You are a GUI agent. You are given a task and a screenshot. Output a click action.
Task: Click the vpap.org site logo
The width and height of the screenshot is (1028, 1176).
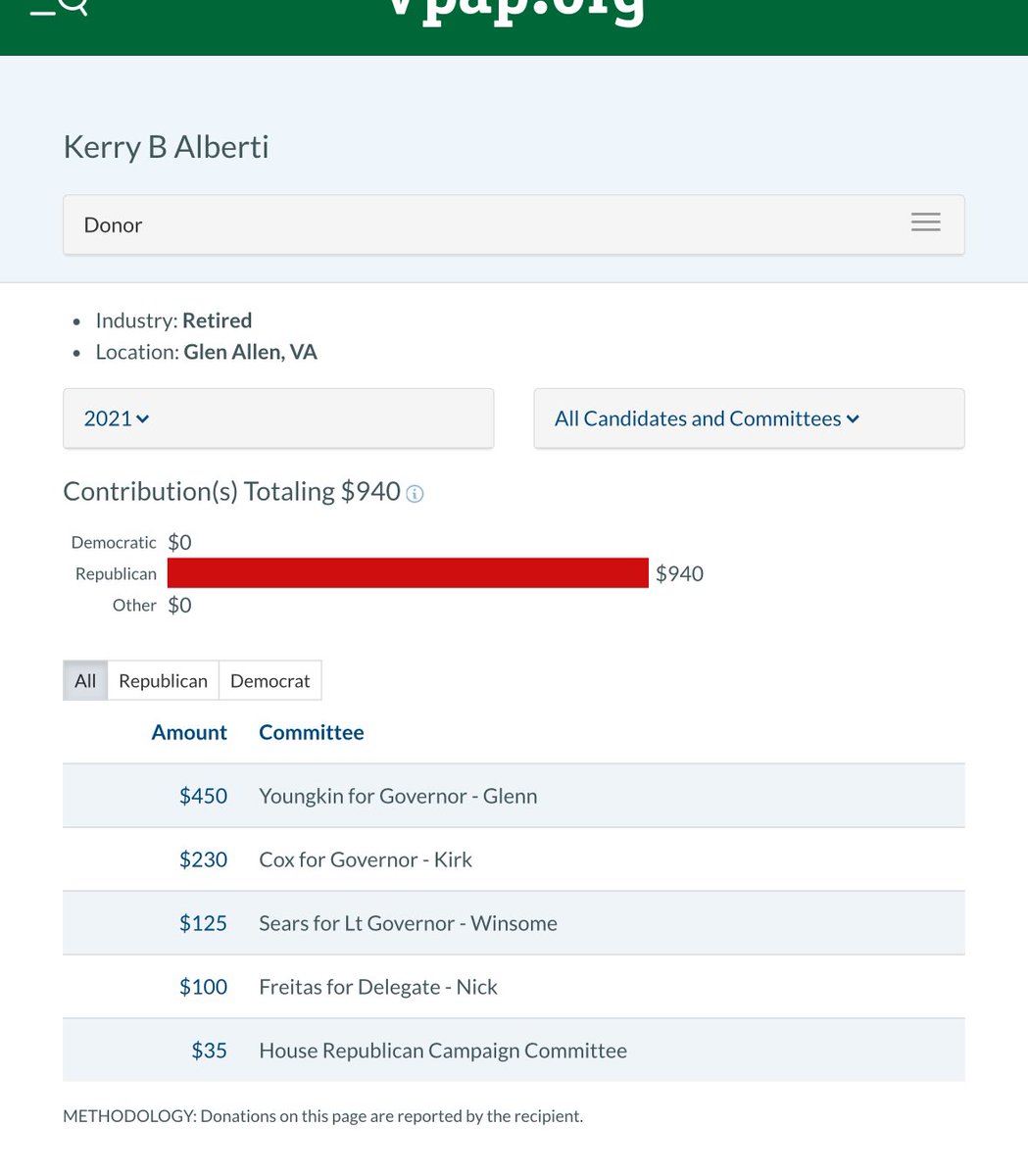(x=514, y=10)
